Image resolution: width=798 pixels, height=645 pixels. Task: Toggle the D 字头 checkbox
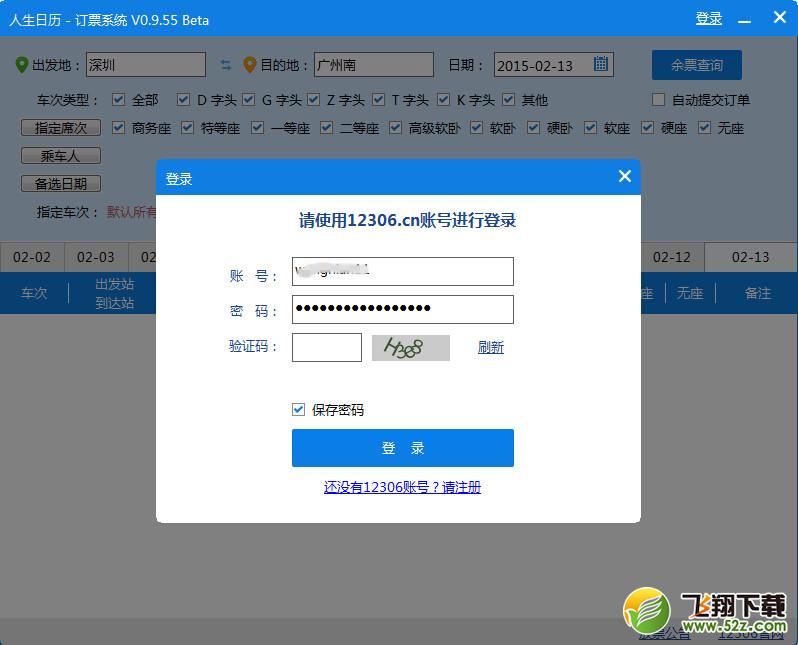click(183, 99)
